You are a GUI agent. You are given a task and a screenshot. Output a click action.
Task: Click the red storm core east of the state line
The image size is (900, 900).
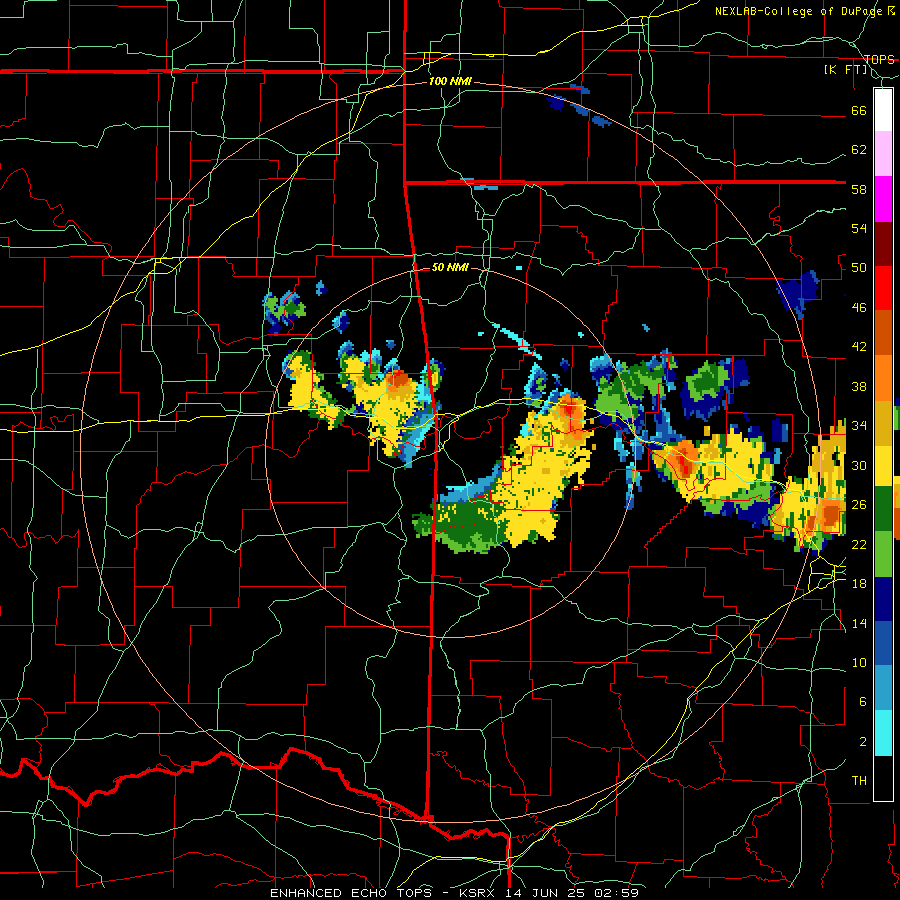[x=571, y=409]
